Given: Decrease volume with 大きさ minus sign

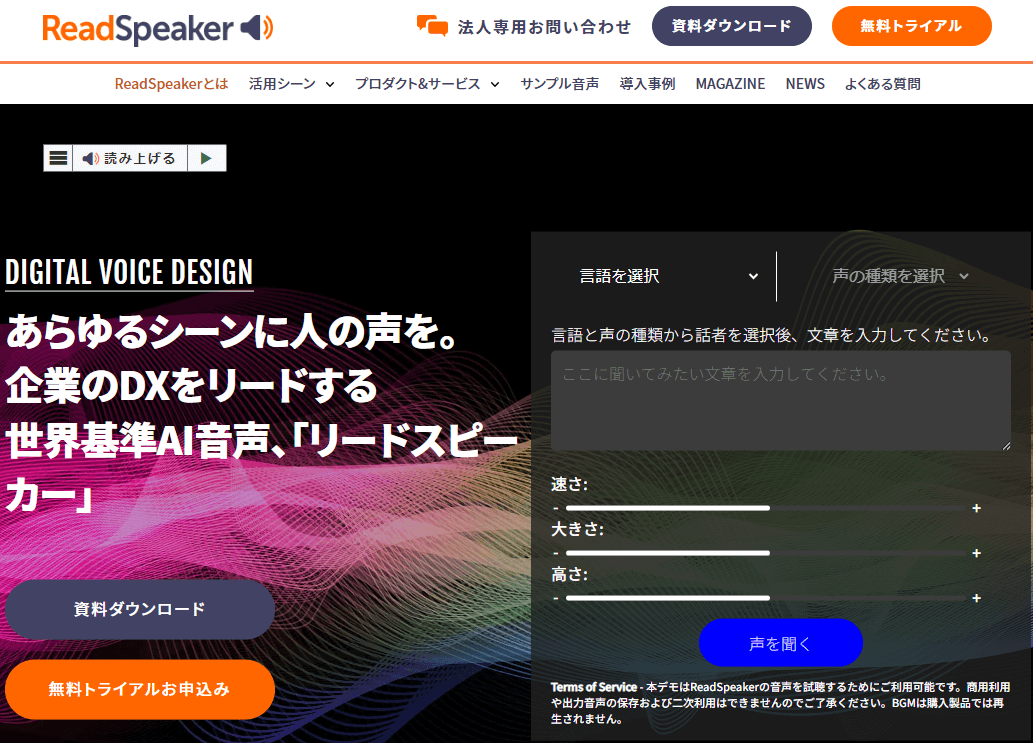Looking at the screenshot, I should [x=556, y=553].
